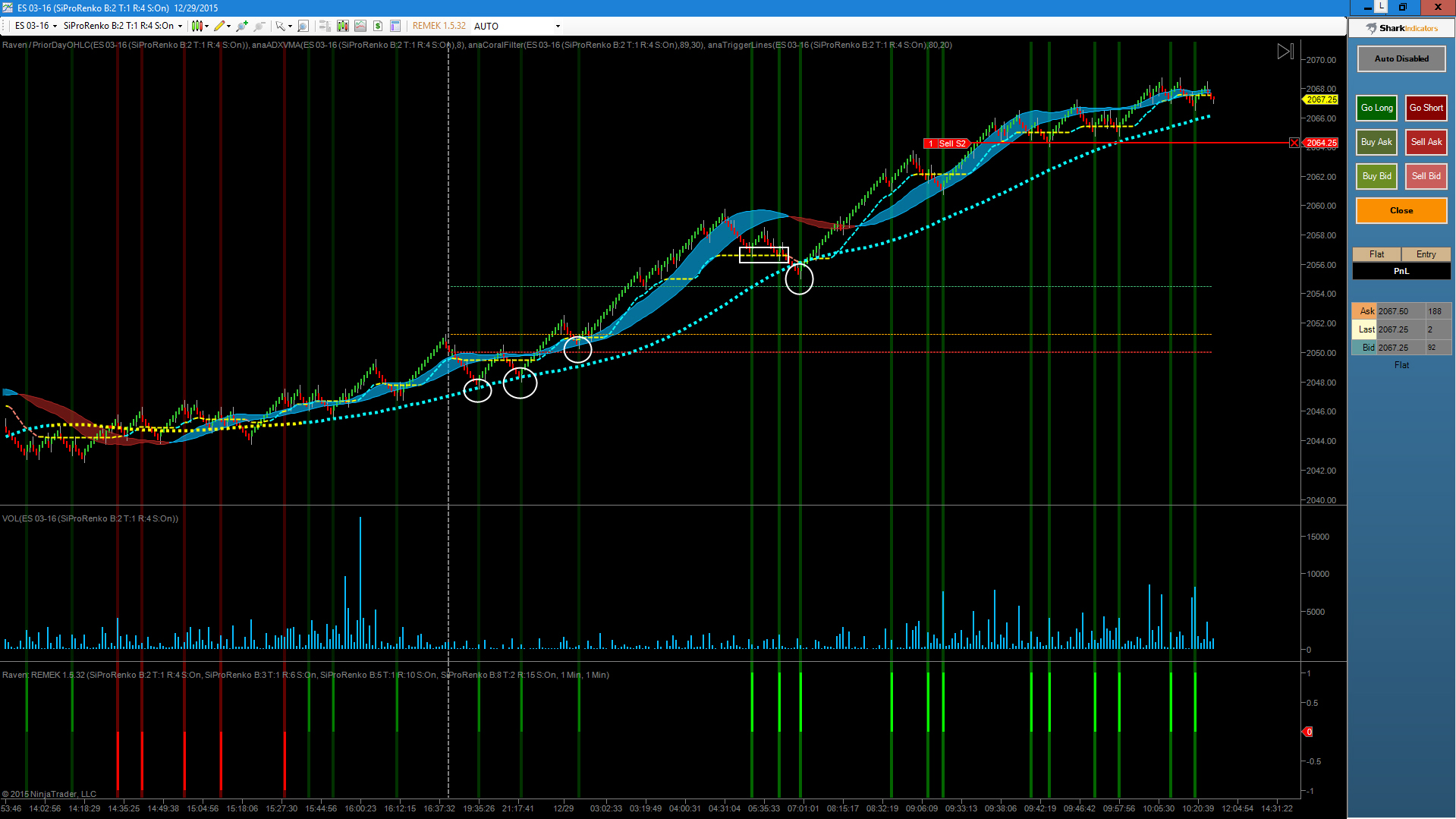The width and height of the screenshot is (1456, 819).
Task: Click the scroll-to-latest-bar arrow icon
Action: [x=1285, y=52]
